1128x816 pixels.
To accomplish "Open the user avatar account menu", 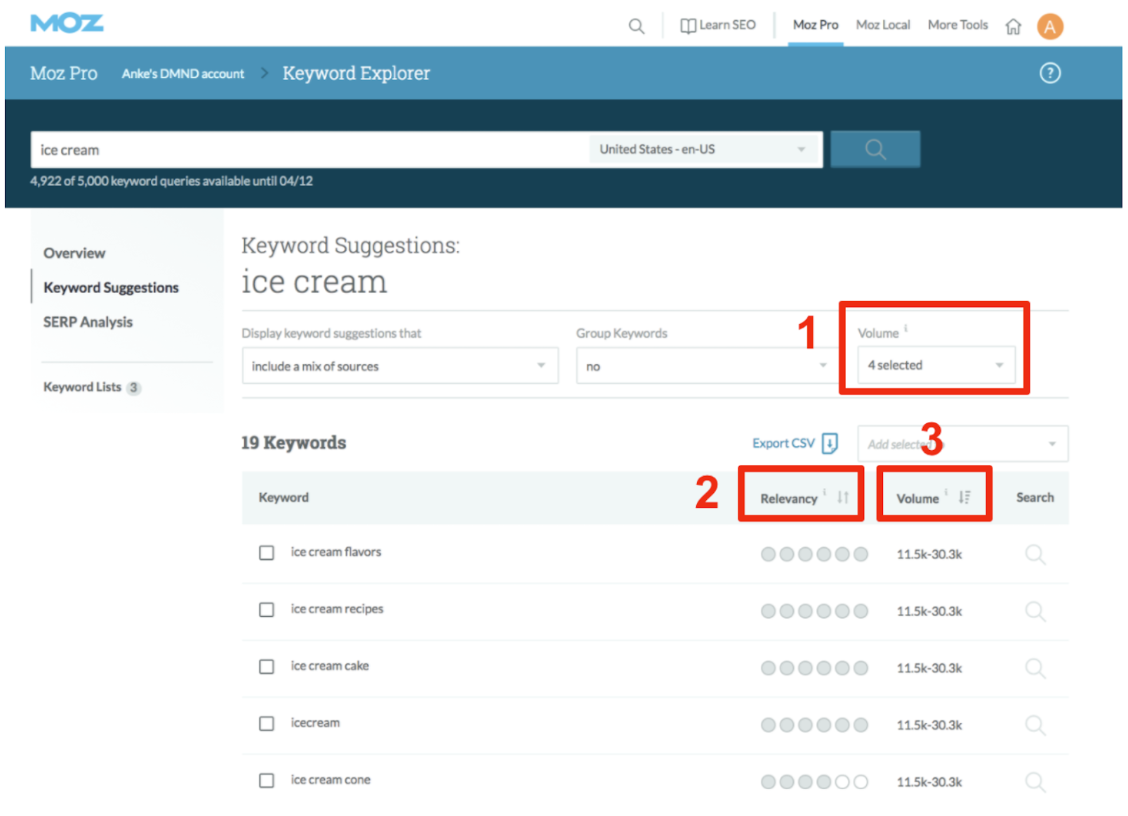I will point(1049,27).
